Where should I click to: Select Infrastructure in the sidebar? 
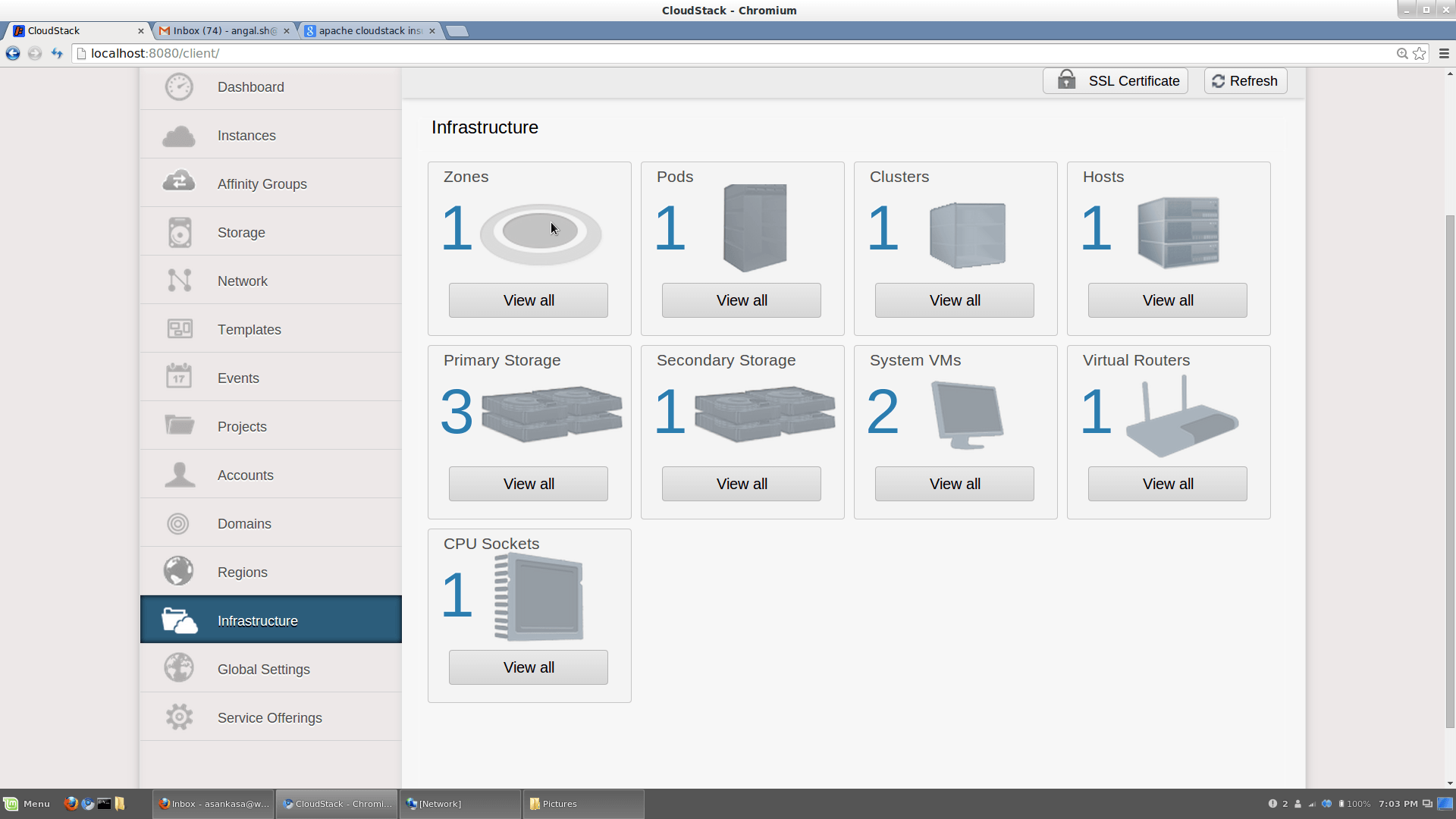(x=271, y=620)
